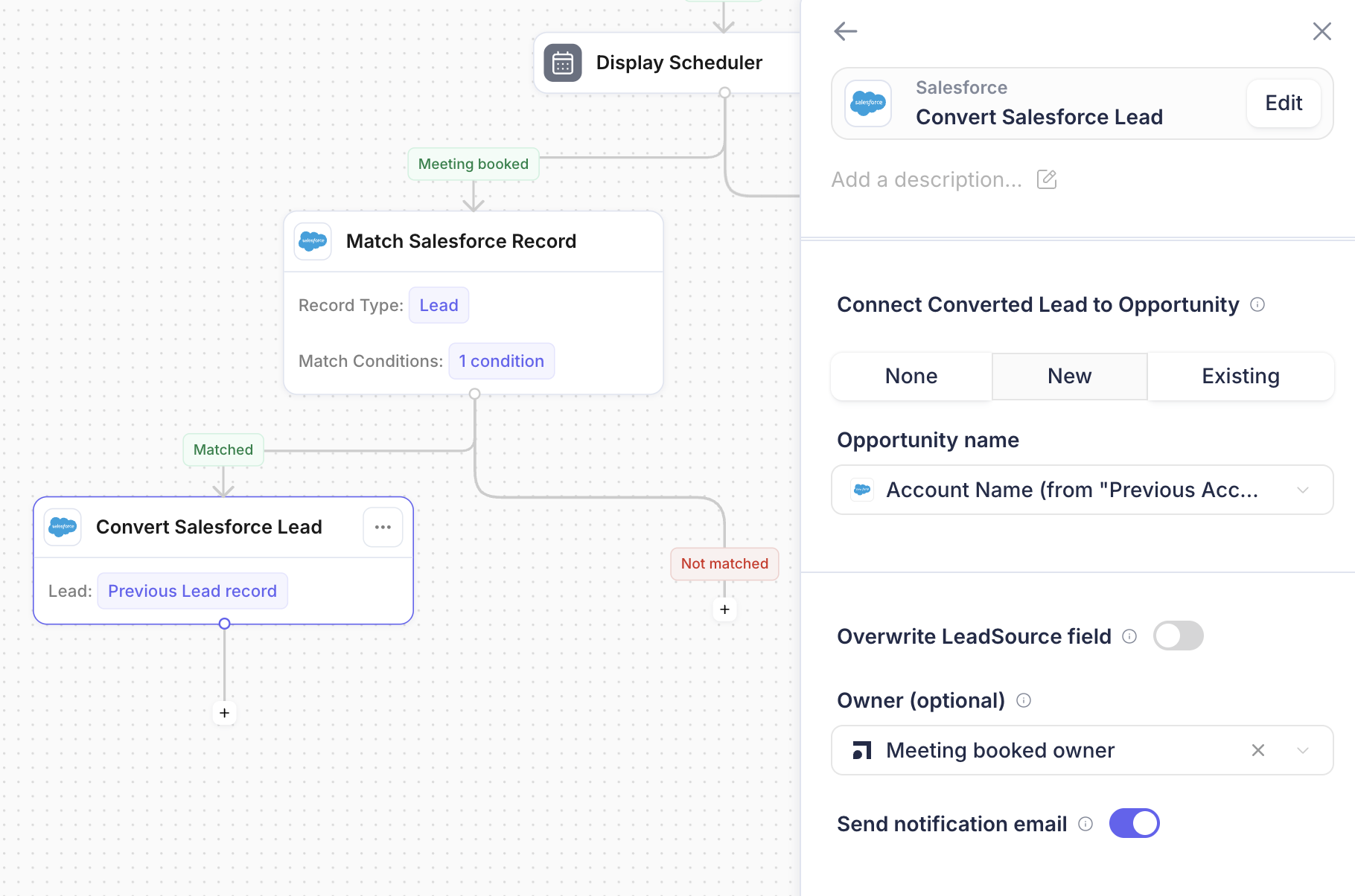The width and height of the screenshot is (1355, 896).
Task: Select the Display Scheduler node
Action: (667, 63)
